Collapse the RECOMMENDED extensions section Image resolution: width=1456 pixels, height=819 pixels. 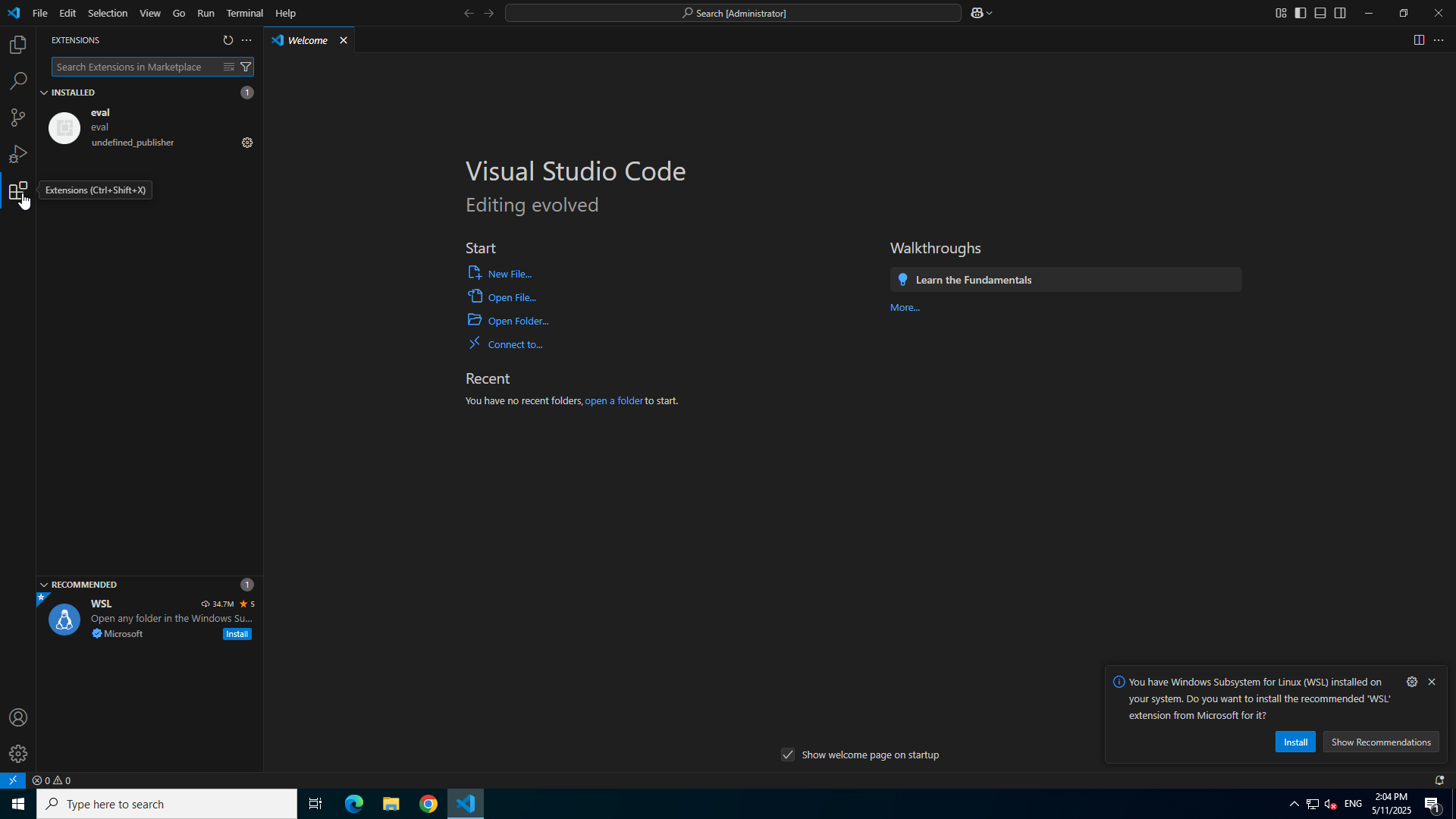(44, 585)
